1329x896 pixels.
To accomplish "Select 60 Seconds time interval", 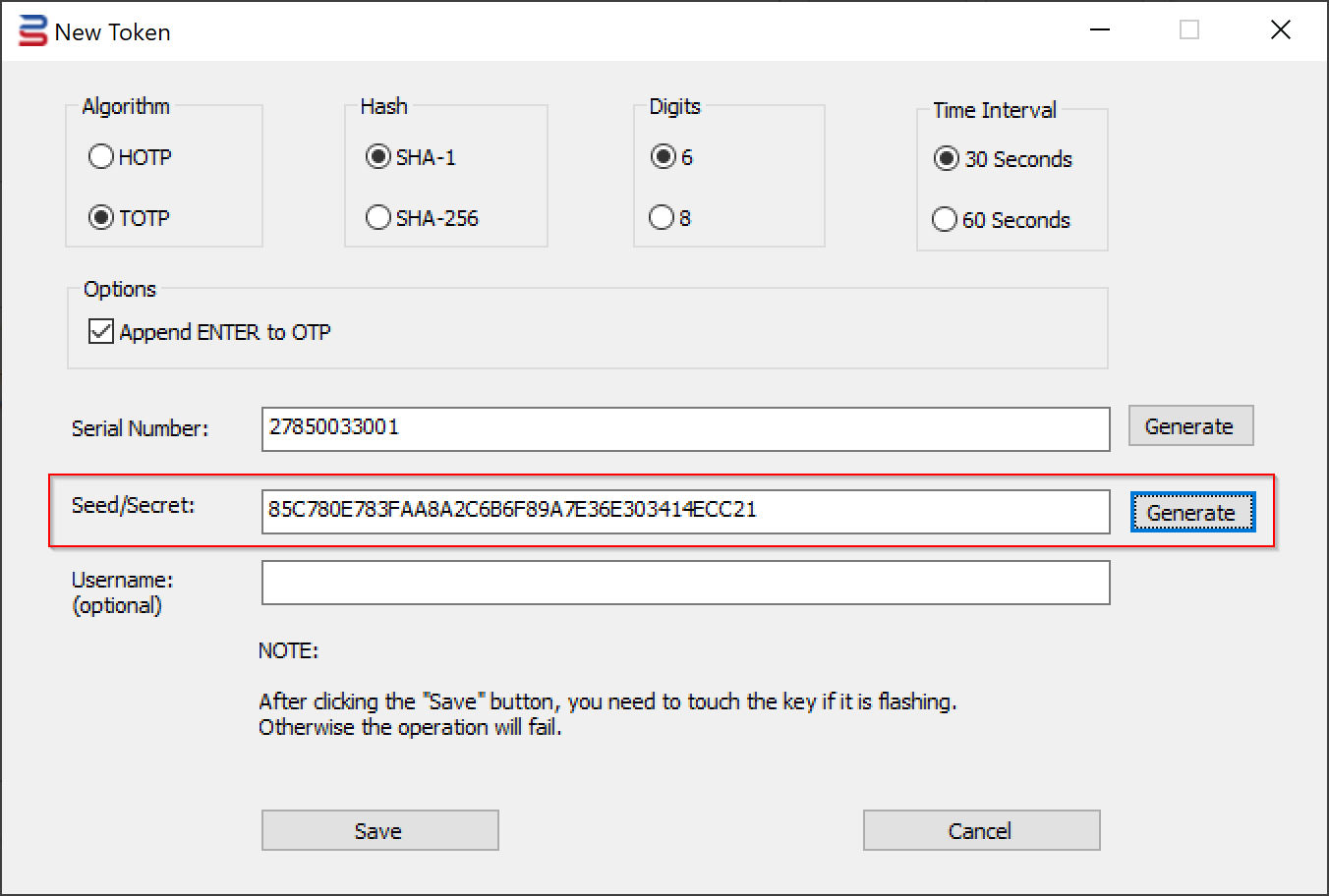I will pos(945,219).
